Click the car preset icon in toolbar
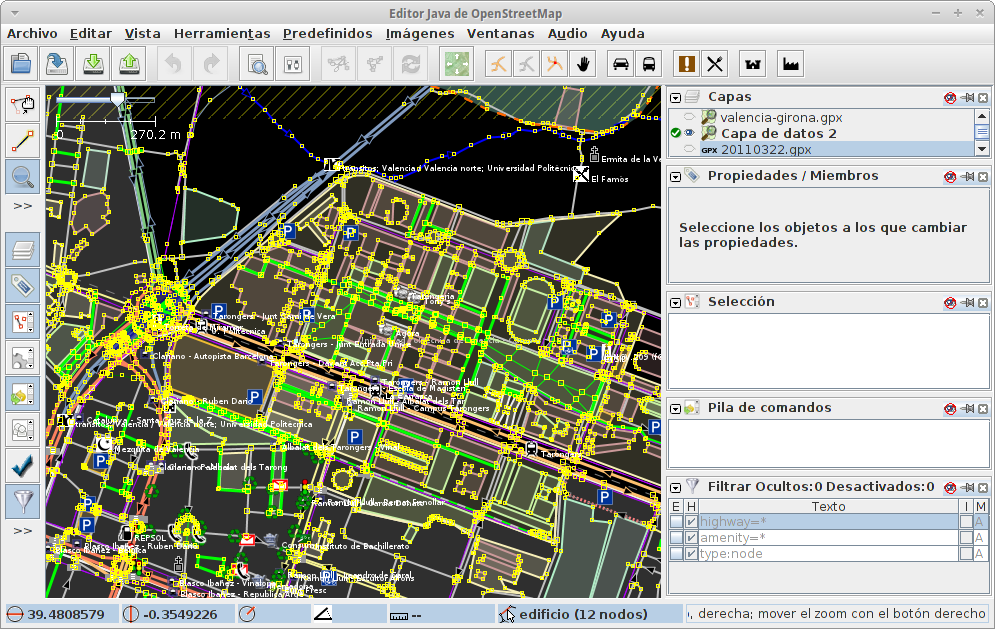The width and height of the screenshot is (995, 629). [621, 64]
